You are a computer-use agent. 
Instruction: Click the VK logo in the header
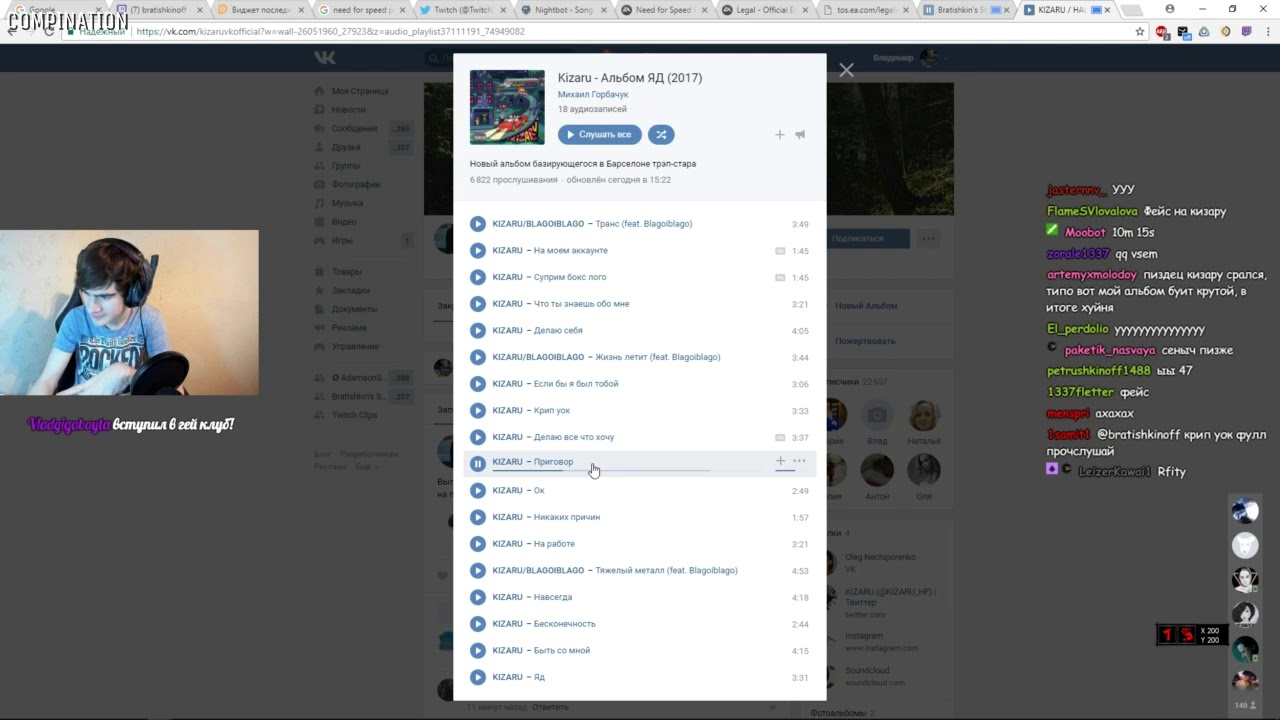325,58
